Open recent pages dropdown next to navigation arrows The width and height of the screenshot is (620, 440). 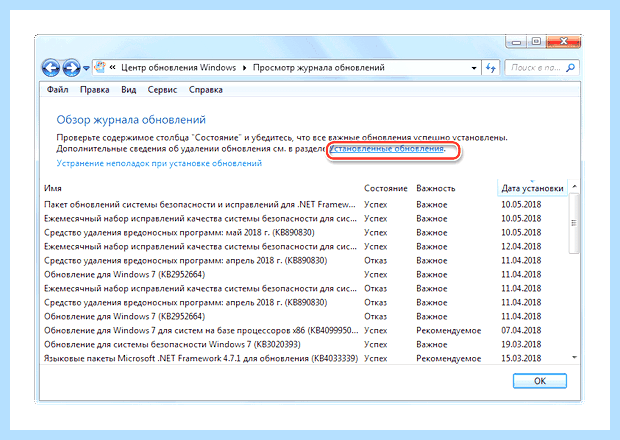(86, 68)
